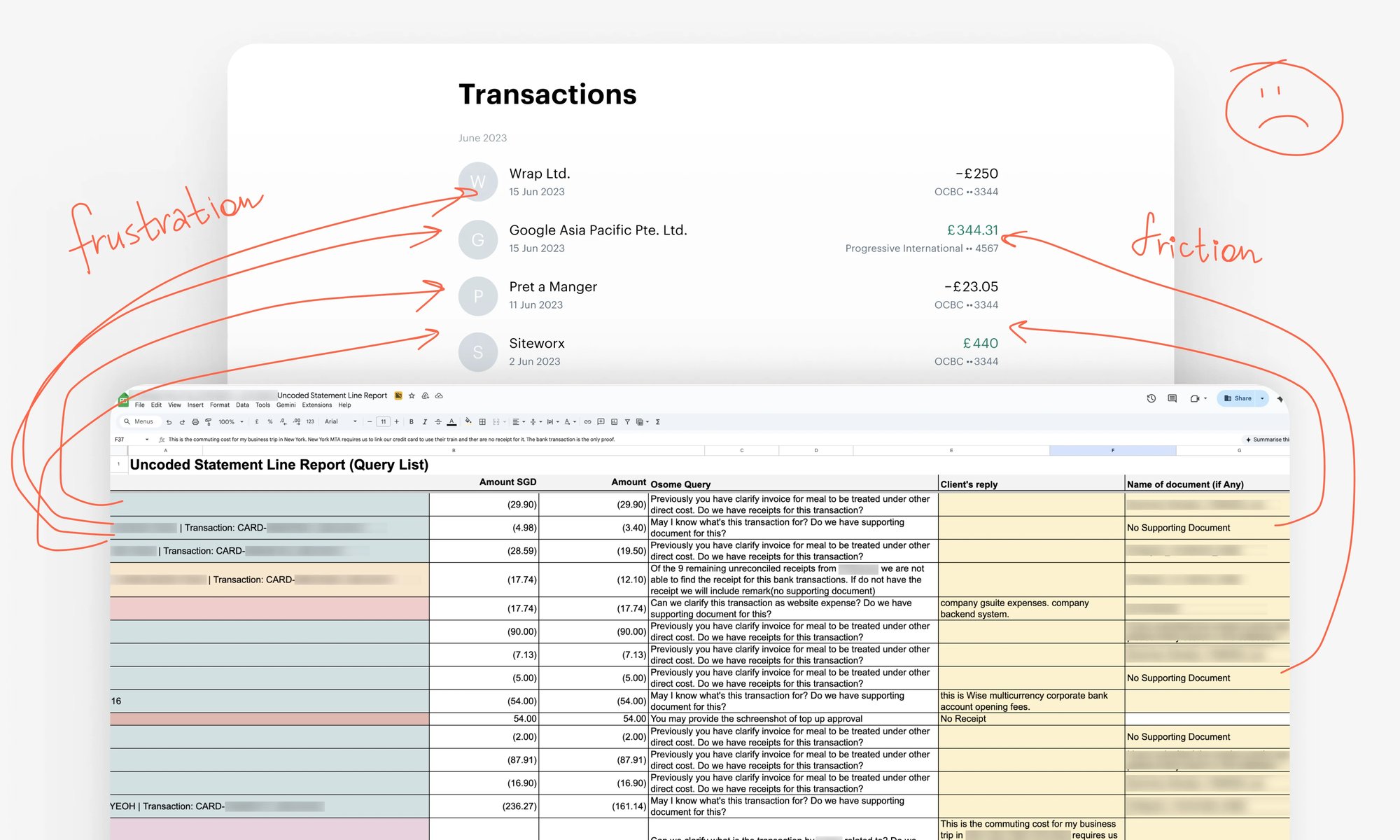Click the Insert chart icon
1400x840 pixels.
[614, 421]
